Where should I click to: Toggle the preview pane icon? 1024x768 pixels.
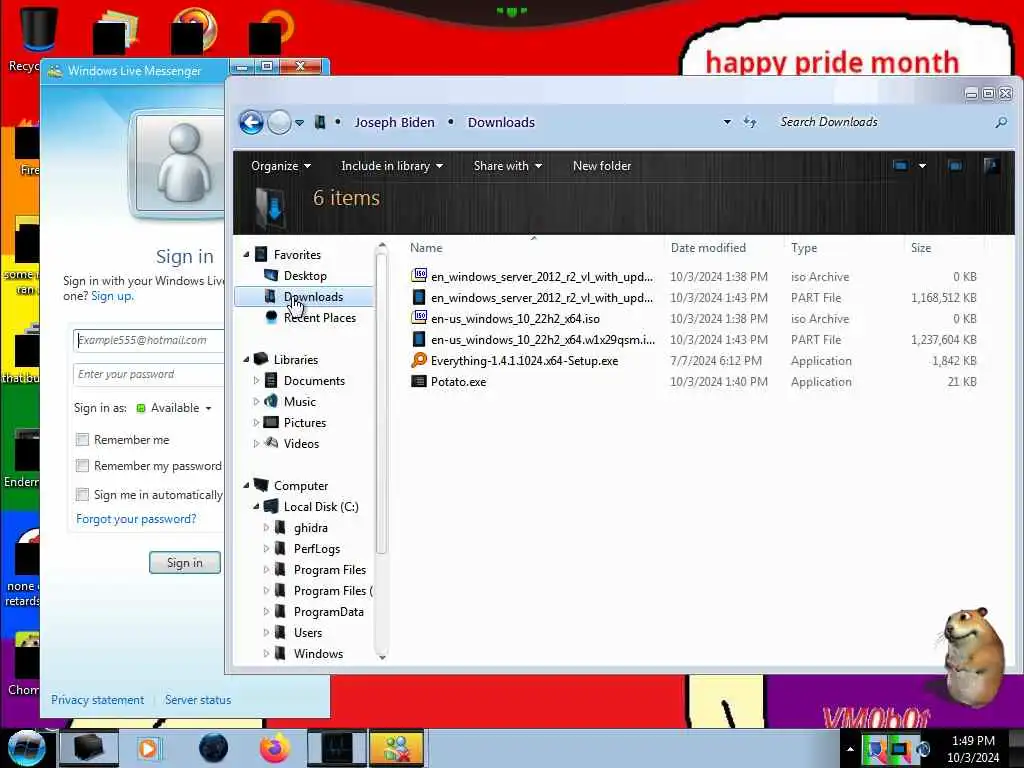(955, 166)
